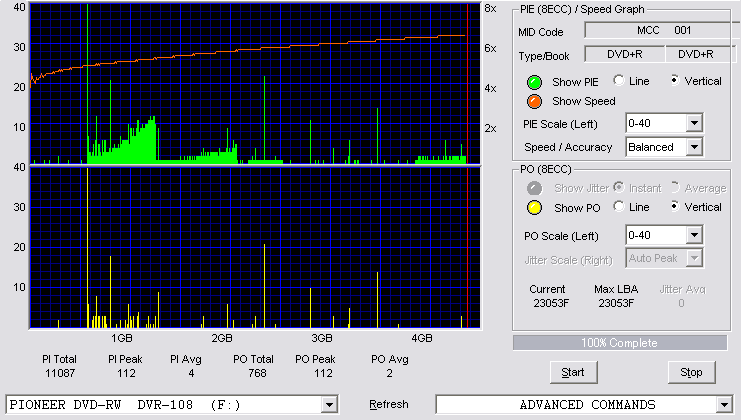This screenshot has height=420, width=742.
Task: Click the 100% Complete progress bar
Action: (x=620, y=343)
